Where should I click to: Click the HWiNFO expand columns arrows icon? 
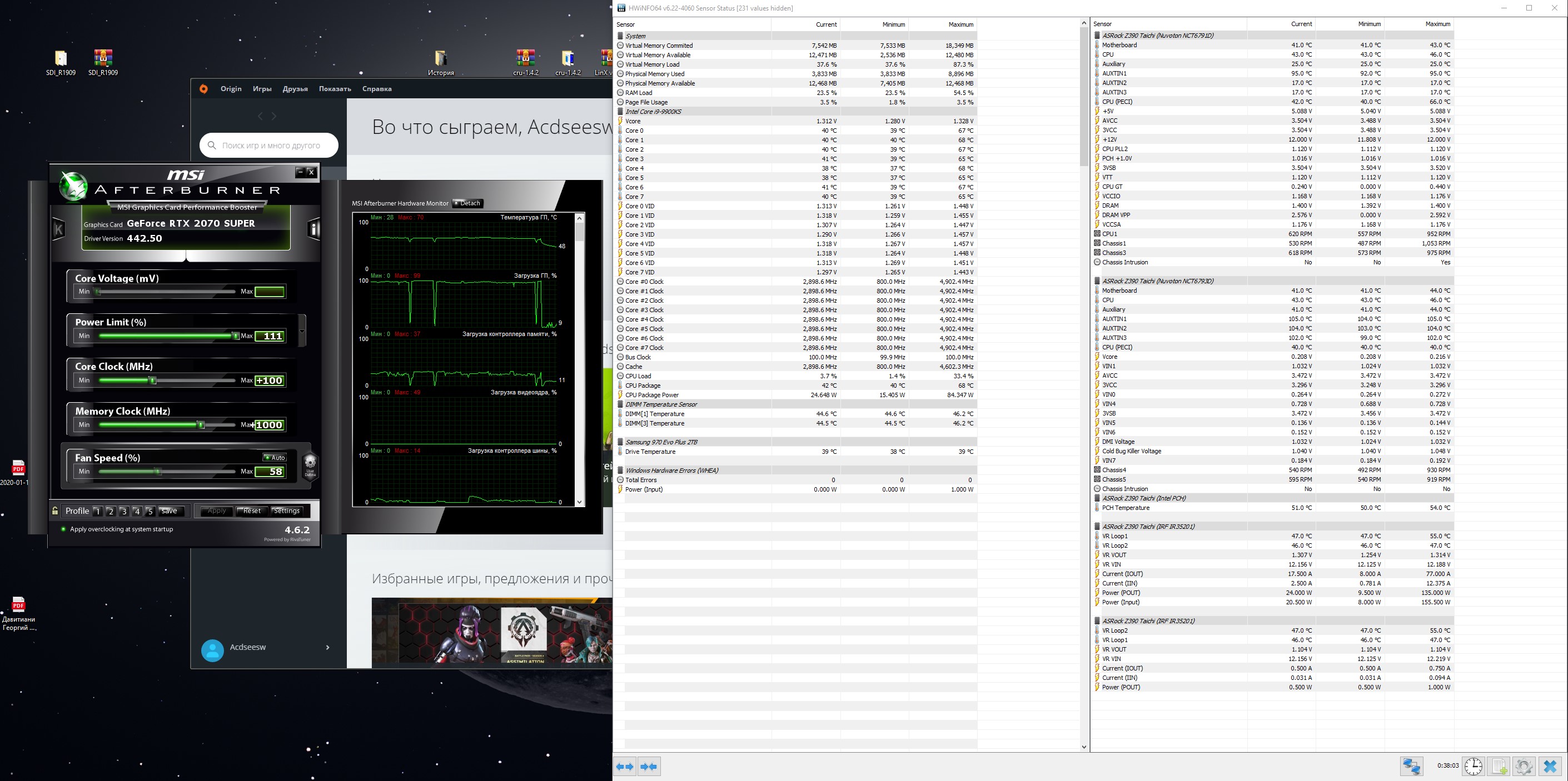(x=625, y=767)
